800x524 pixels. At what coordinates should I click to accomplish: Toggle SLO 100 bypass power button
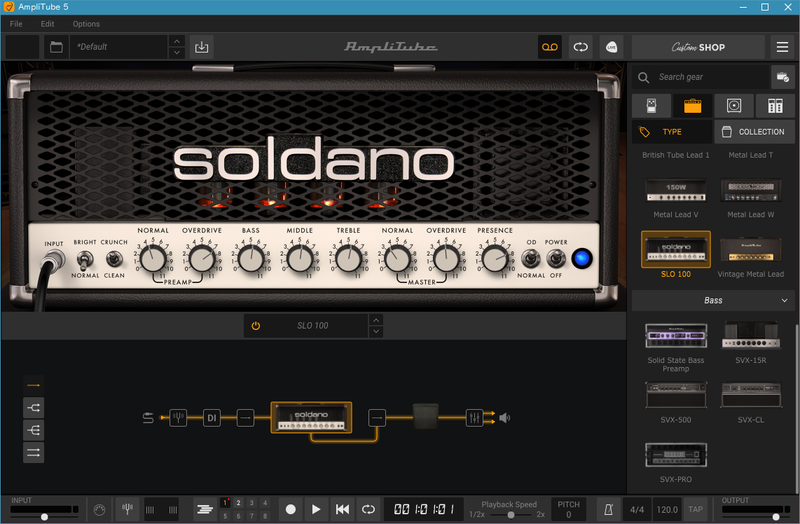click(256, 326)
